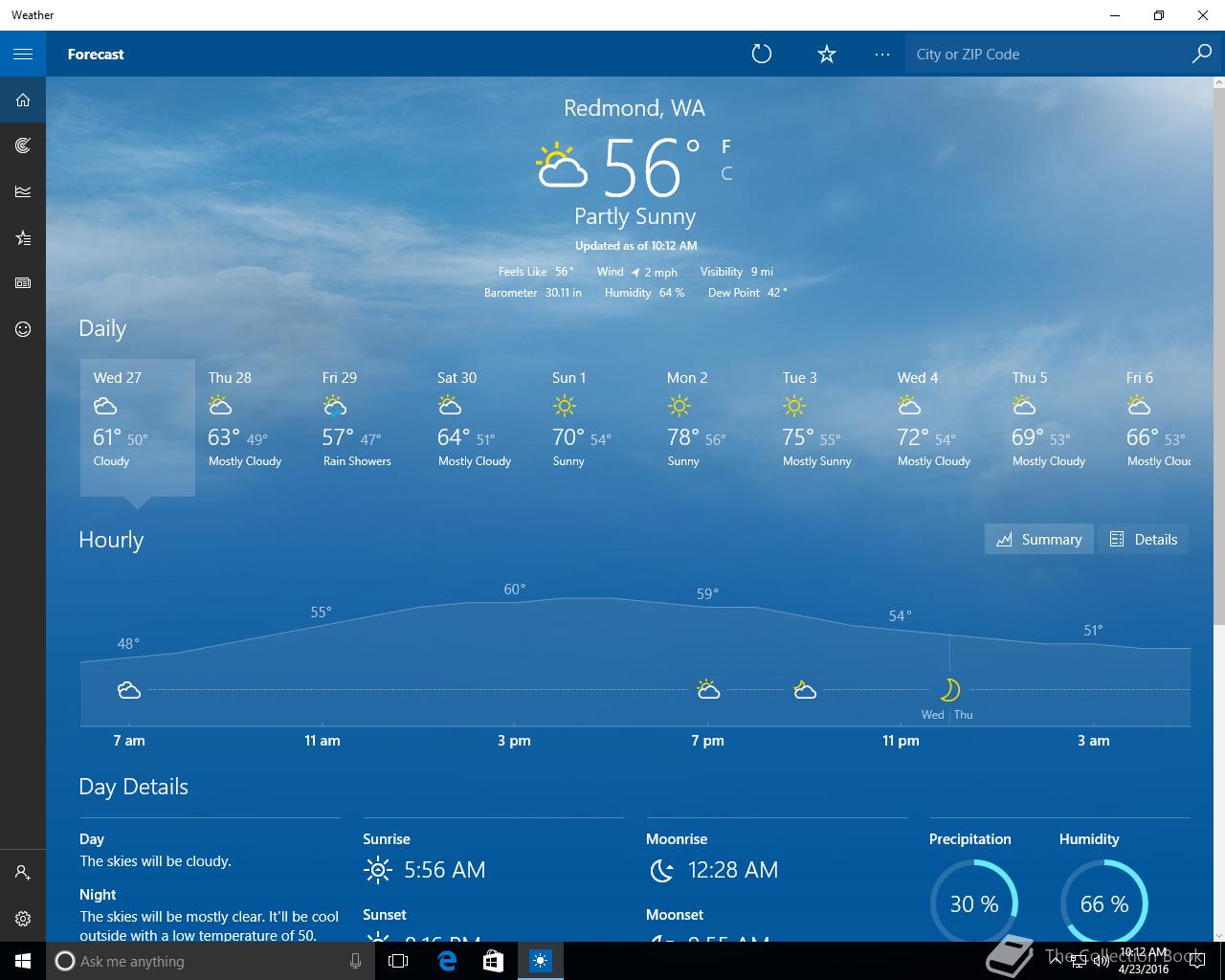
Task: Open Task View from taskbar
Action: (x=398, y=961)
